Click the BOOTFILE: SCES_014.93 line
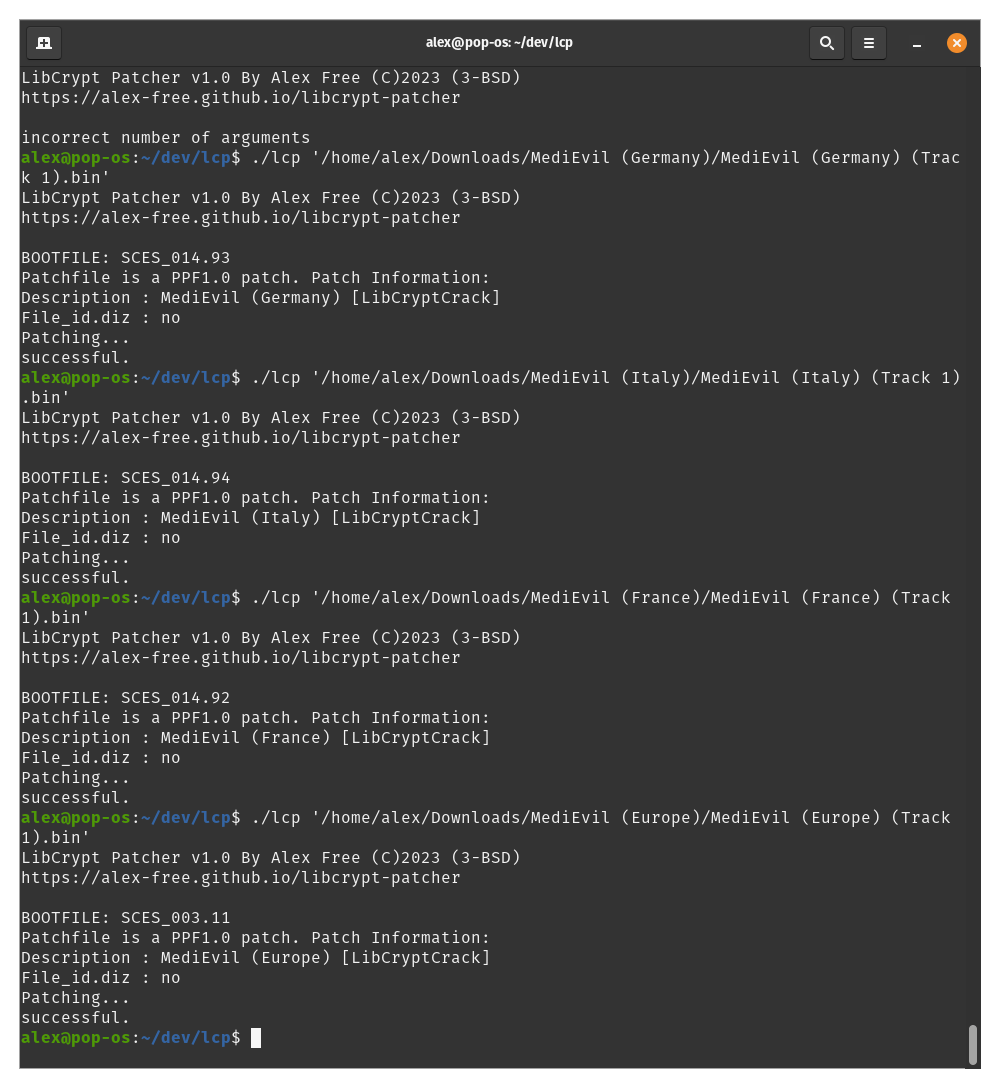 pos(126,258)
